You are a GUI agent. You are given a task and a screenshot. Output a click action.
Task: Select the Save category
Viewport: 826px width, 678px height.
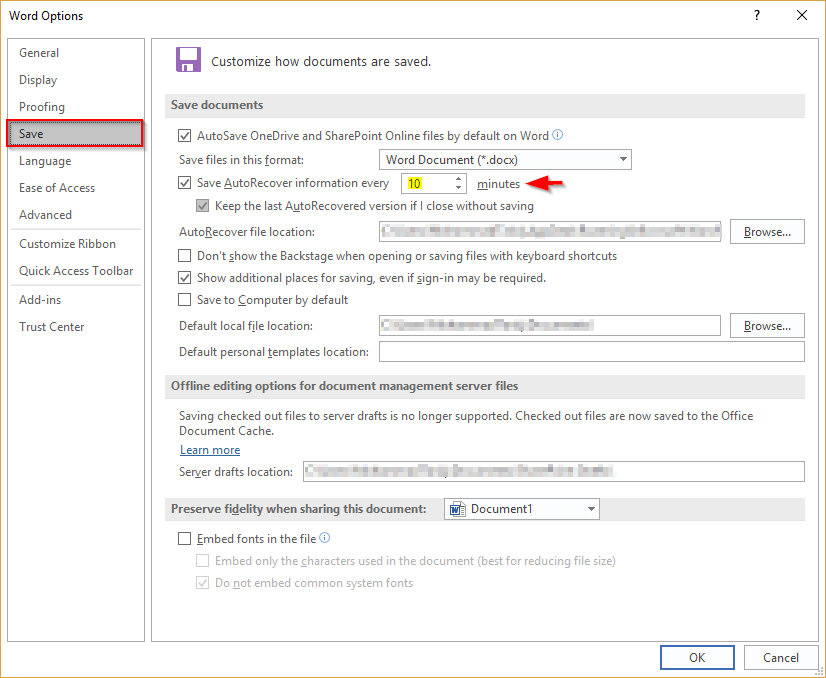(75, 134)
